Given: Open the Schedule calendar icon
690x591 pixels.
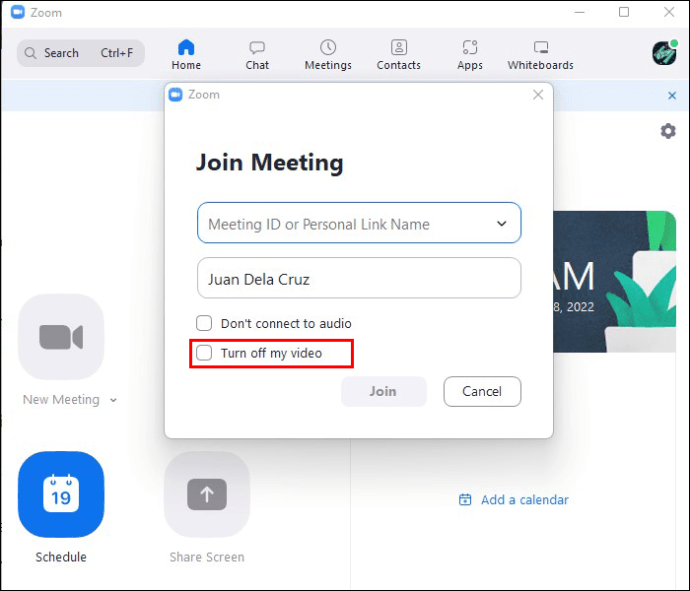Looking at the screenshot, I should point(61,494).
